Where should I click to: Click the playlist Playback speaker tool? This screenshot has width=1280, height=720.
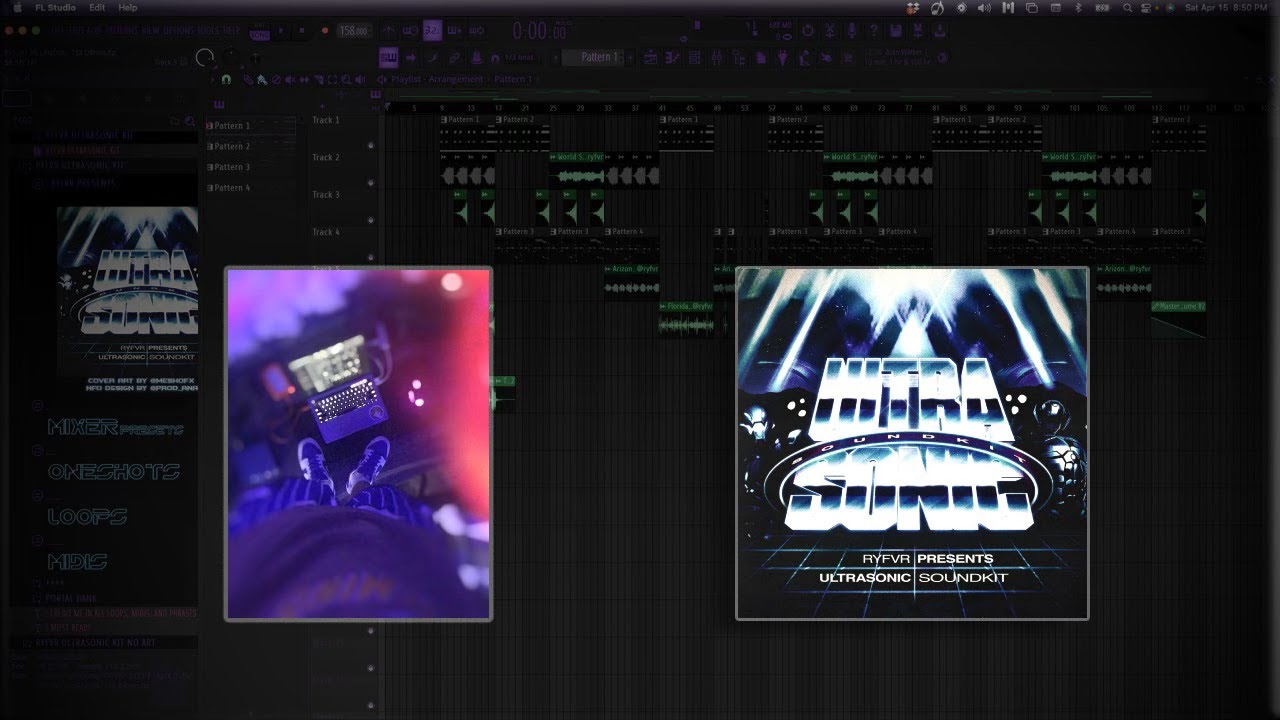[359, 79]
